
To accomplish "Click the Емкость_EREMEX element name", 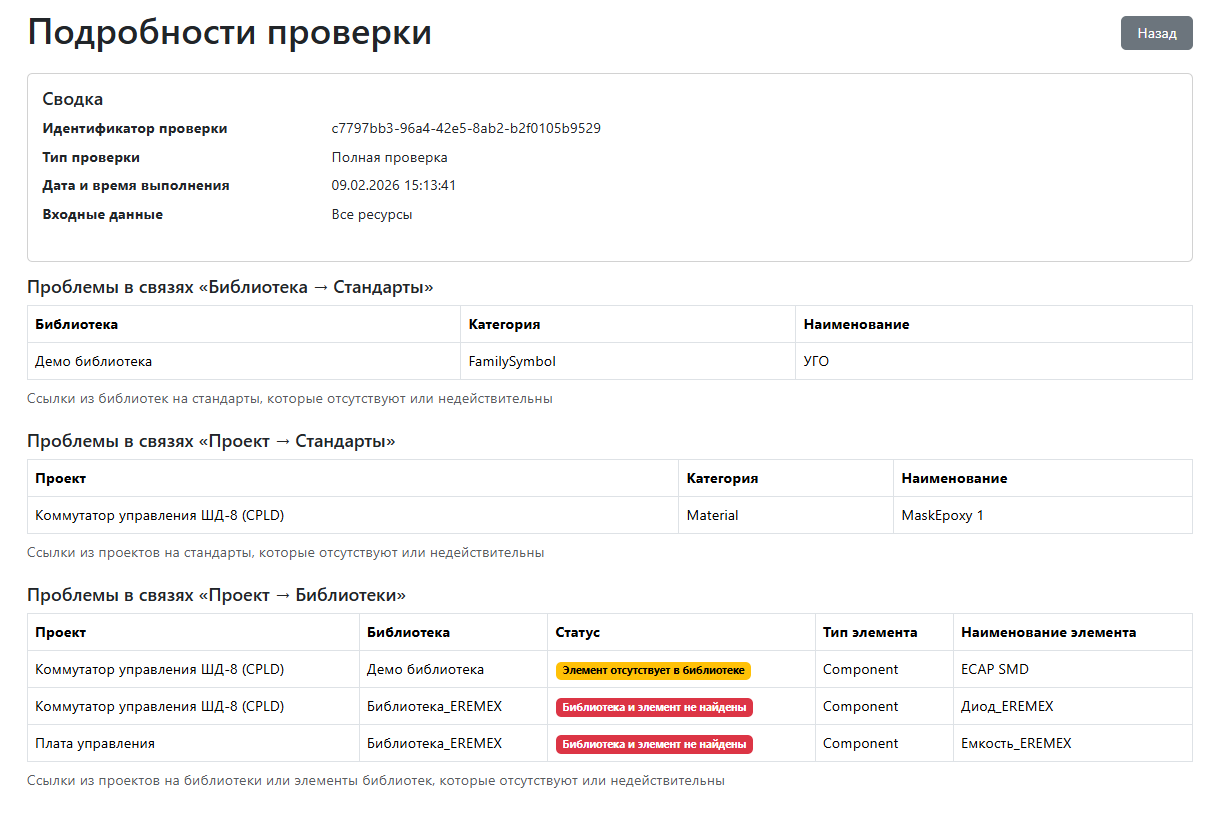I will [1015, 743].
